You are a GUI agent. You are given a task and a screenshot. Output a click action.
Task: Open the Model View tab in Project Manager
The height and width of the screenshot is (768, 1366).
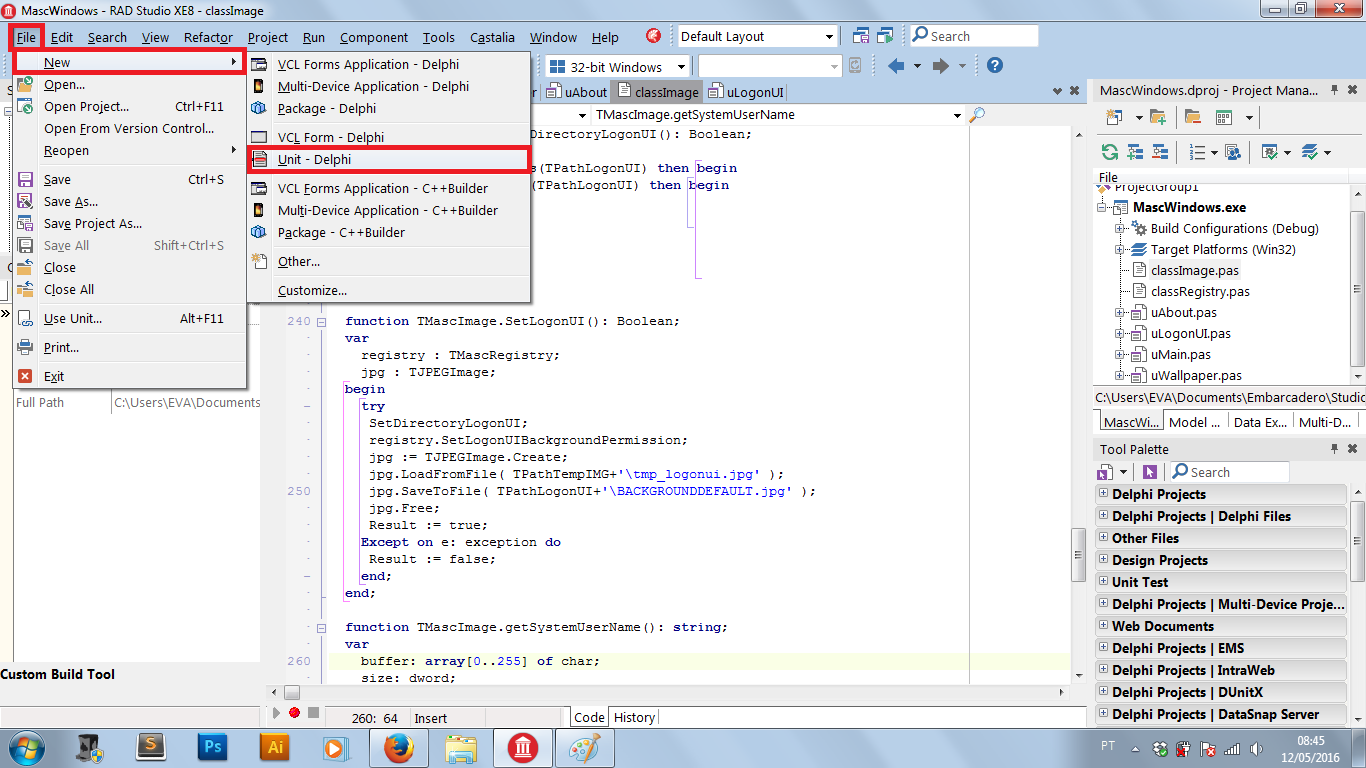(x=1194, y=422)
